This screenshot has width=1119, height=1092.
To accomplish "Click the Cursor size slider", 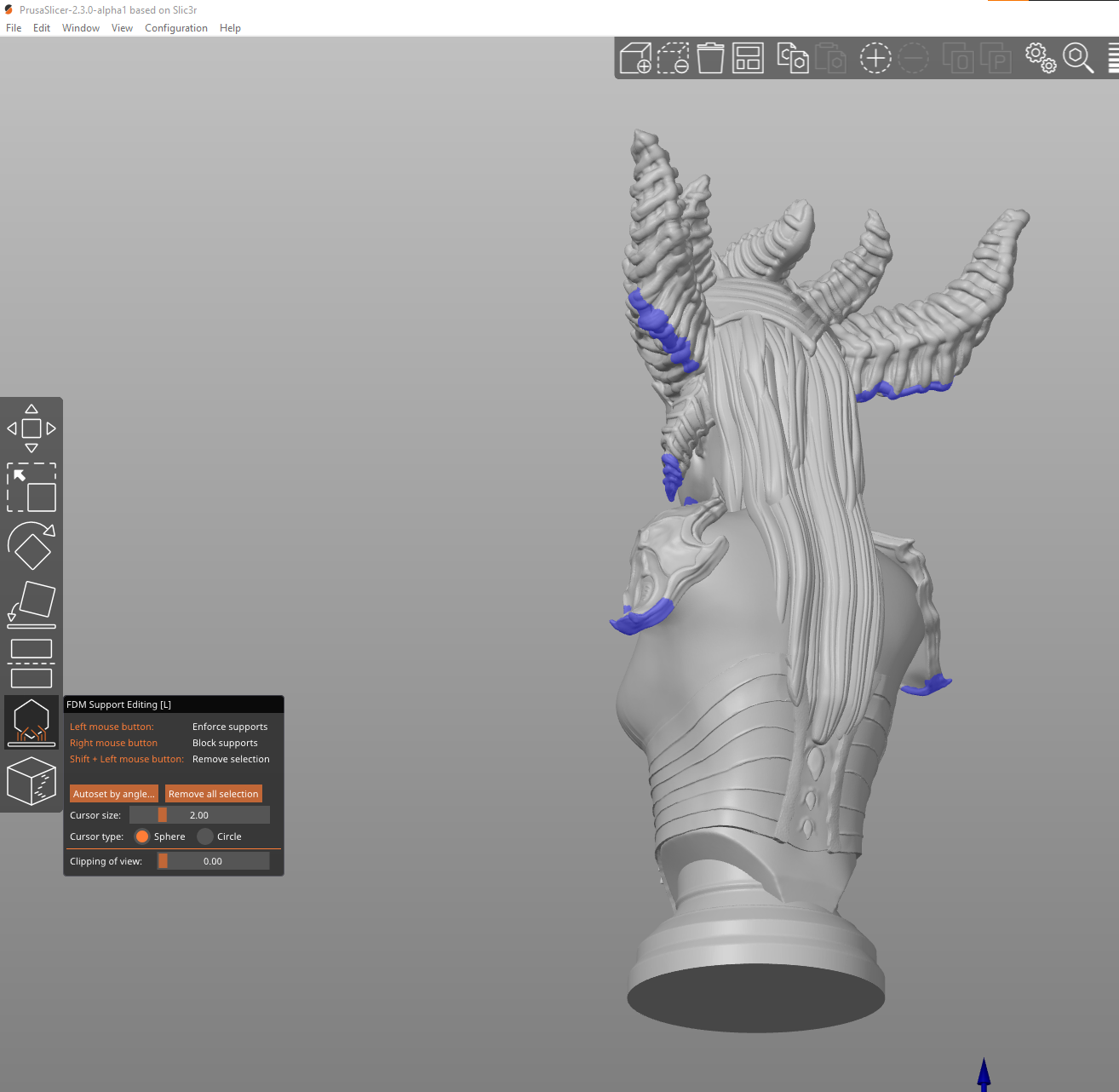I will (x=199, y=815).
